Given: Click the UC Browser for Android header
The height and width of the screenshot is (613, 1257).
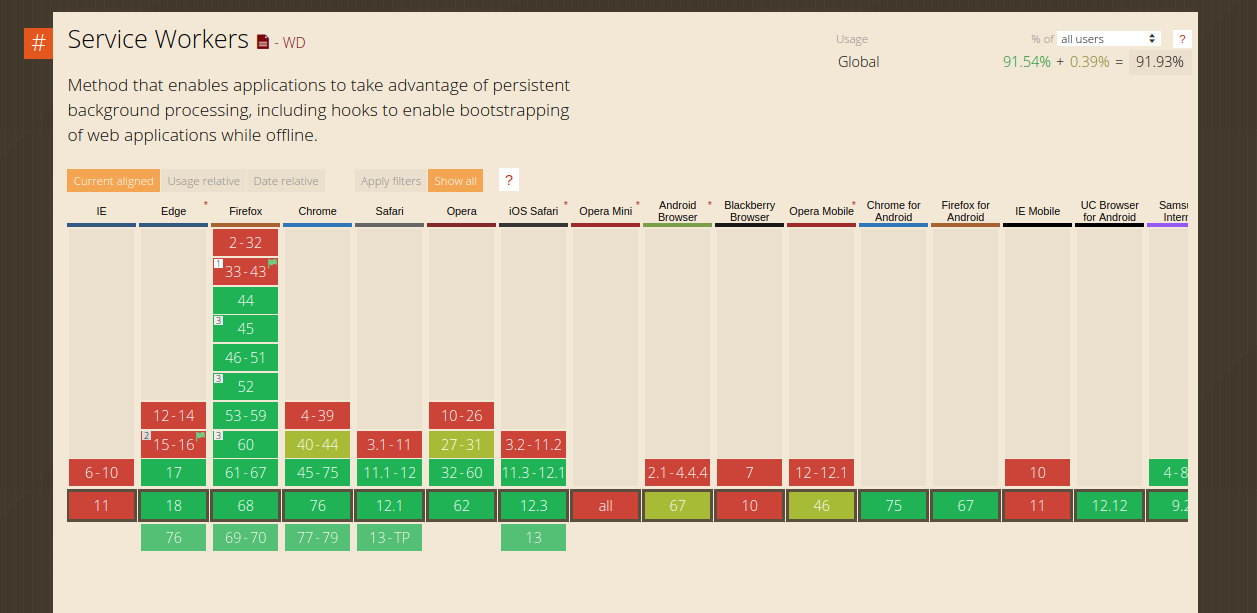Looking at the screenshot, I should coord(1109,211).
